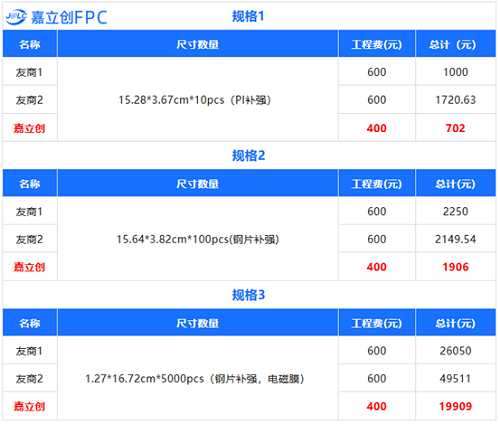500x424 pixels.
Task: Click 友商2's 600 fee in 规格3
Action: click(x=377, y=378)
